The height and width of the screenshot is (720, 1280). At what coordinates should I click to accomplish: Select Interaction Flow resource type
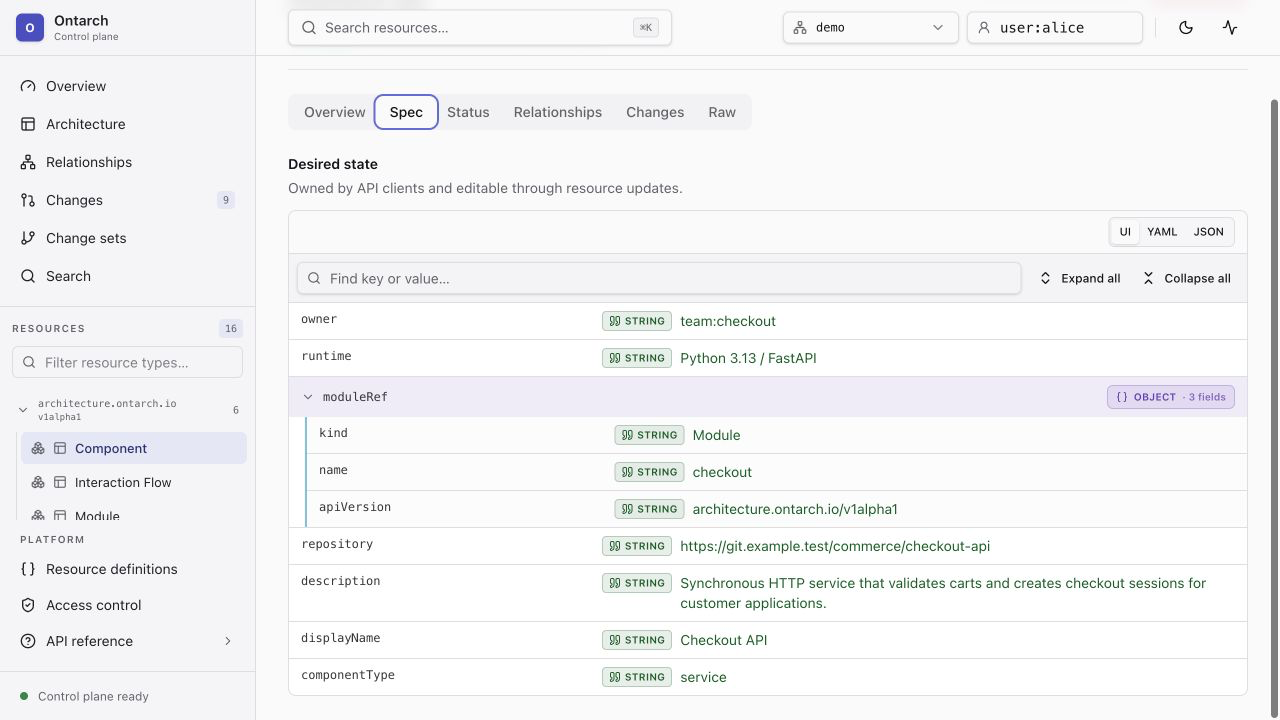point(134,482)
